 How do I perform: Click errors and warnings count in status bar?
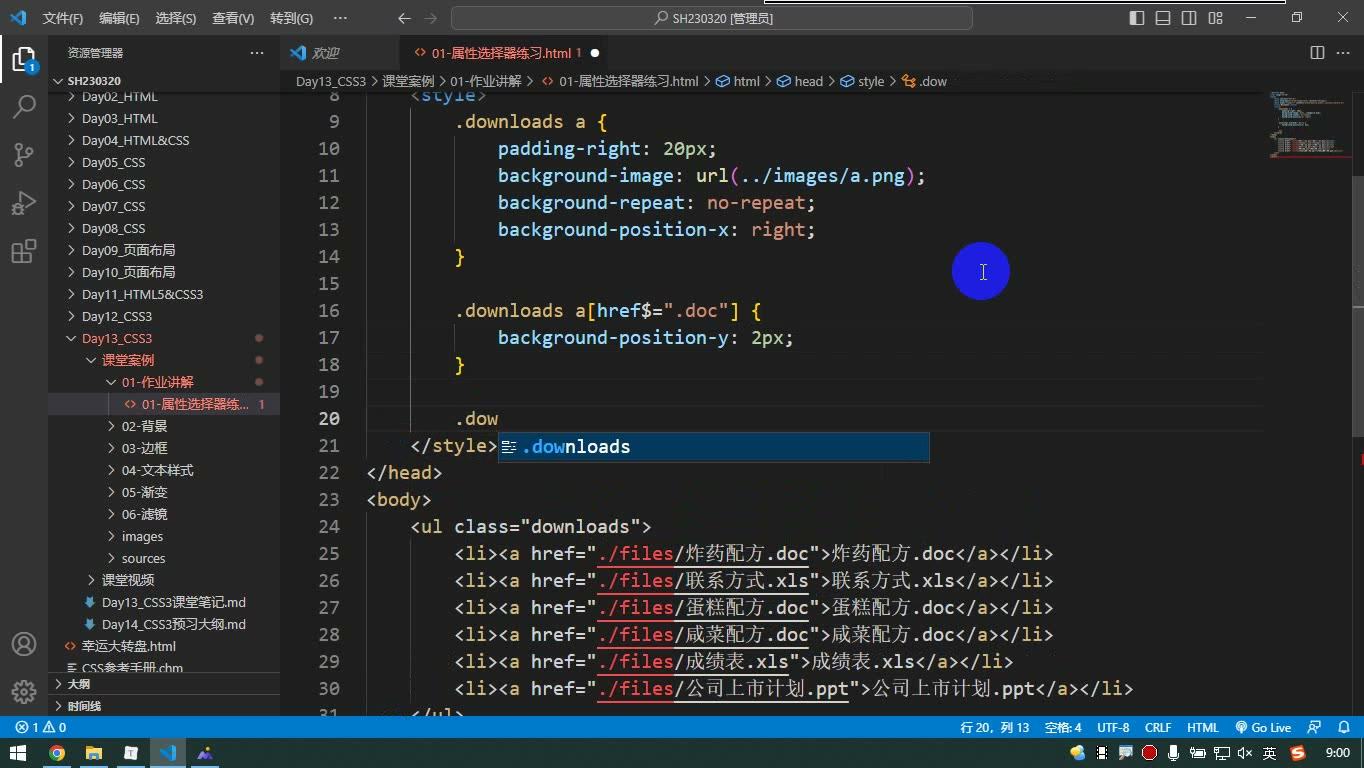41,728
